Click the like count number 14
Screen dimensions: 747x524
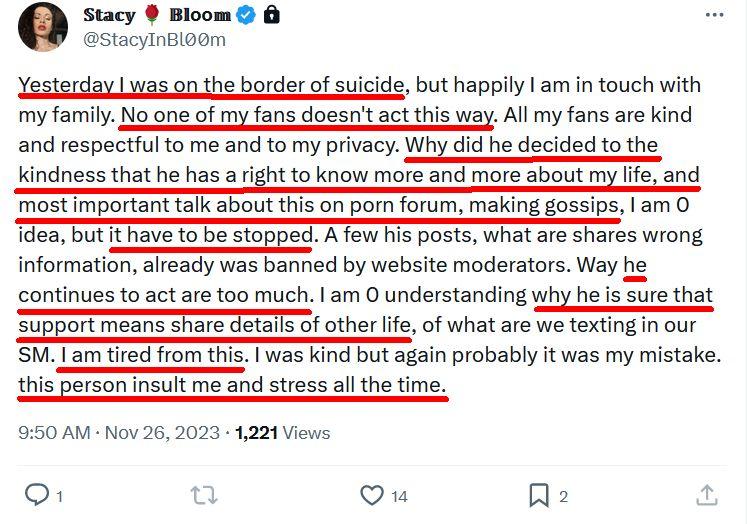399,496
